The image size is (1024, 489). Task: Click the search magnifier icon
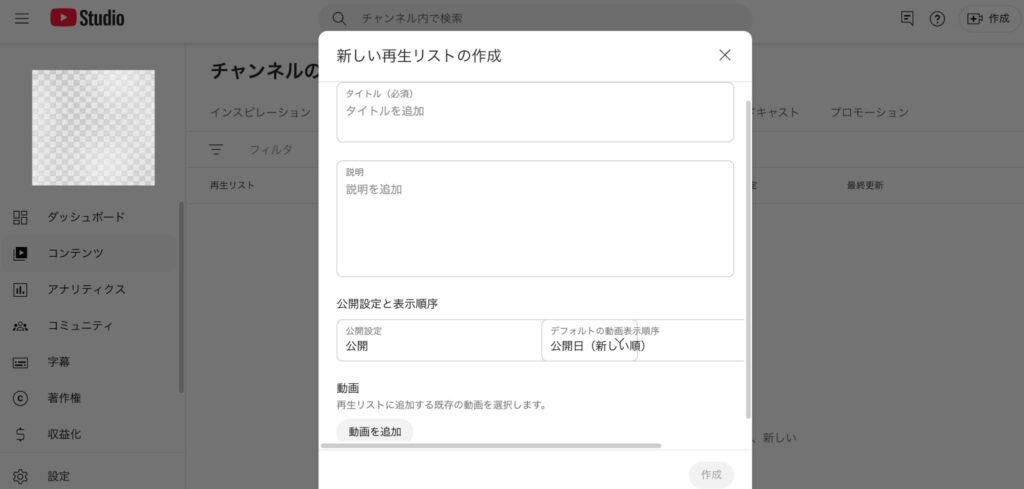pyautogui.click(x=339, y=18)
